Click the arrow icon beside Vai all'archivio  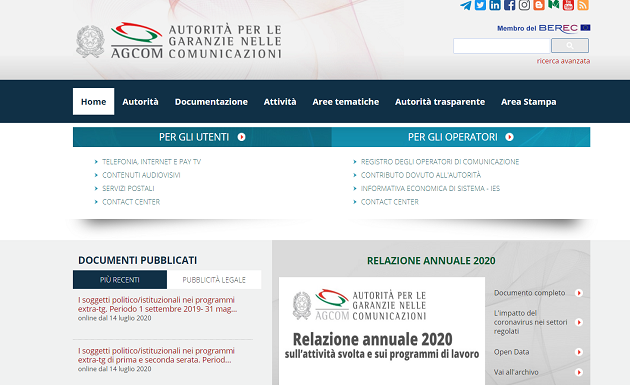[579, 372]
